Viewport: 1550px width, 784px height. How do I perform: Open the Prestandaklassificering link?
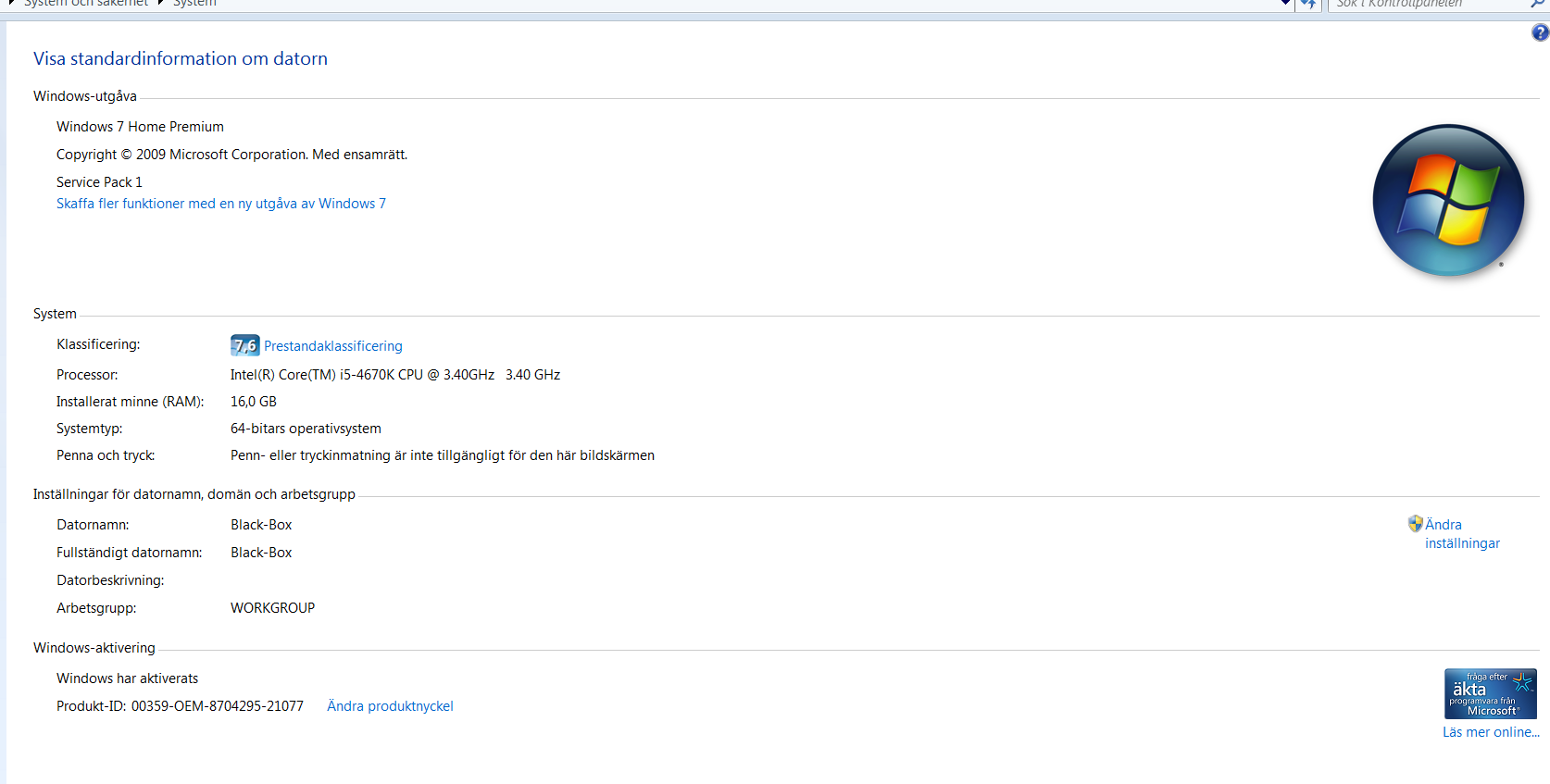click(333, 346)
